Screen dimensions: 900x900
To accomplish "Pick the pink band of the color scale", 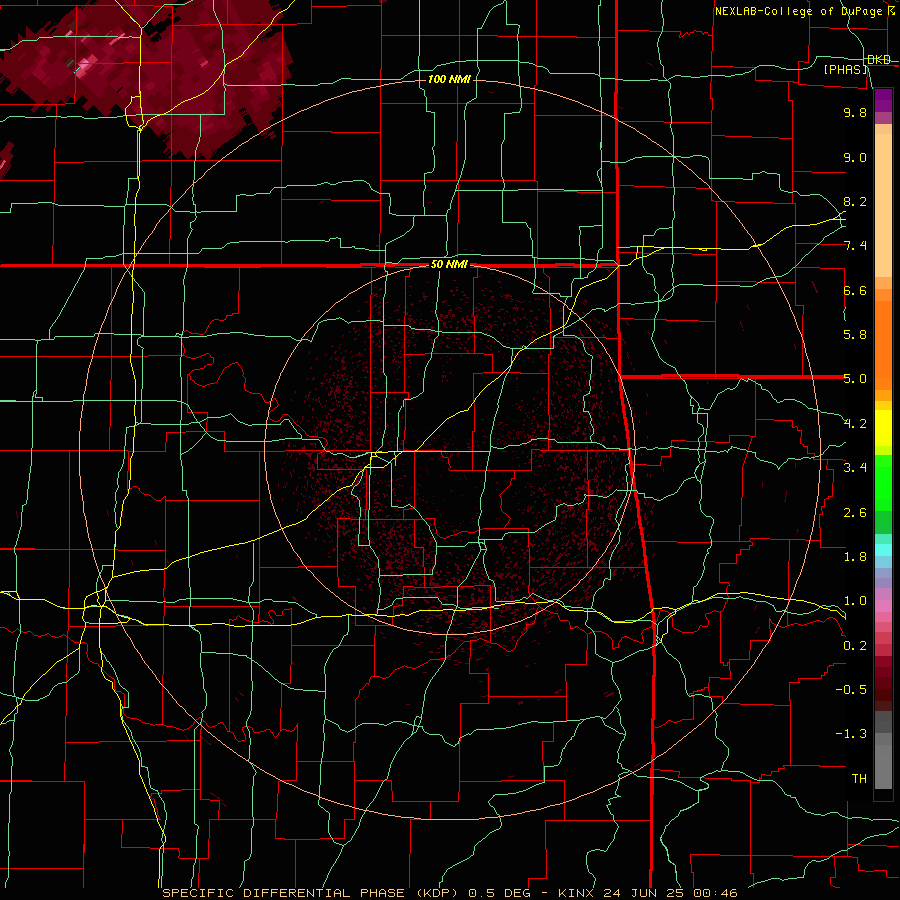I will [883, 606].
